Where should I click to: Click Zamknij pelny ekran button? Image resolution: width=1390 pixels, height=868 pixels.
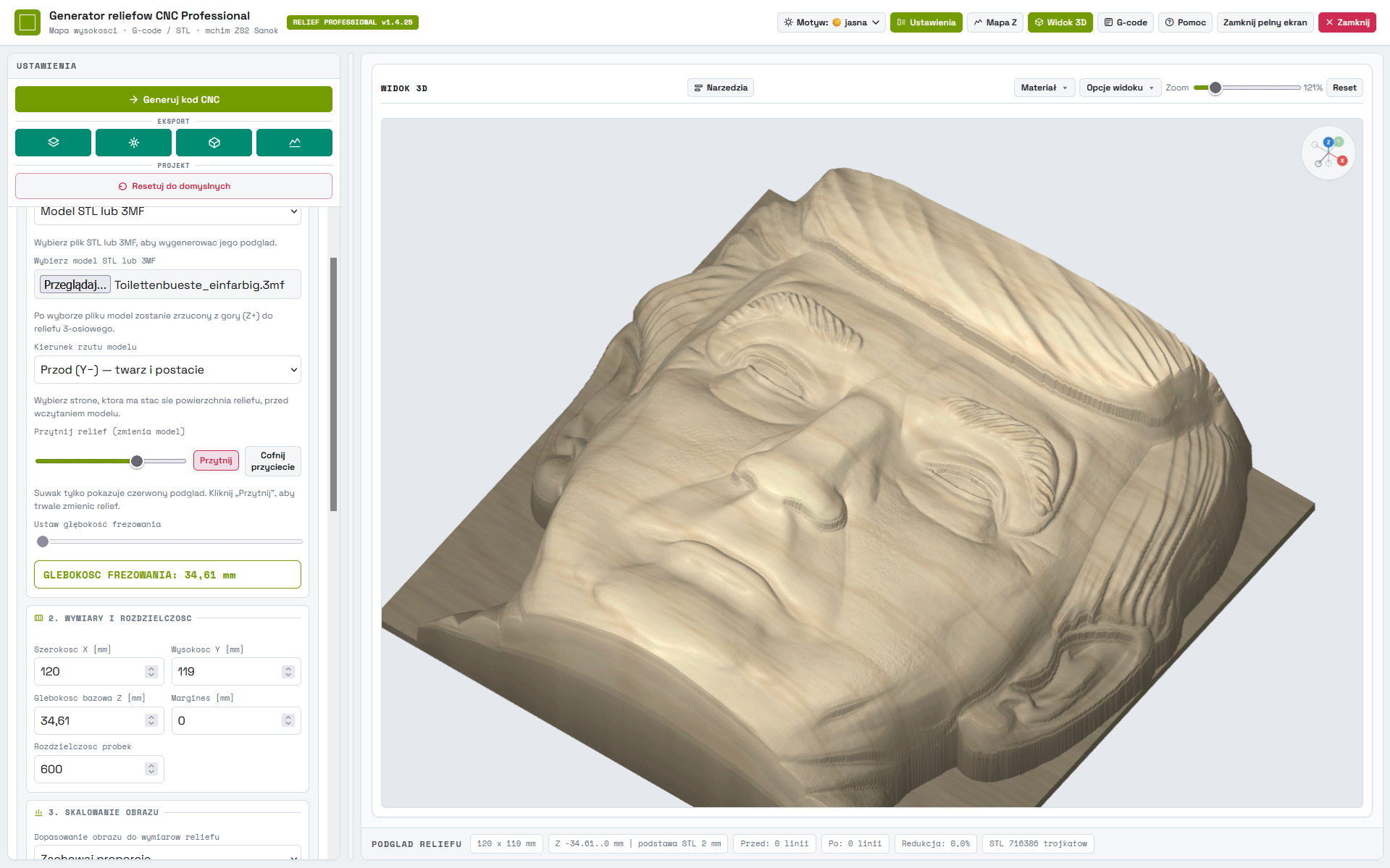pos(1265,22)
